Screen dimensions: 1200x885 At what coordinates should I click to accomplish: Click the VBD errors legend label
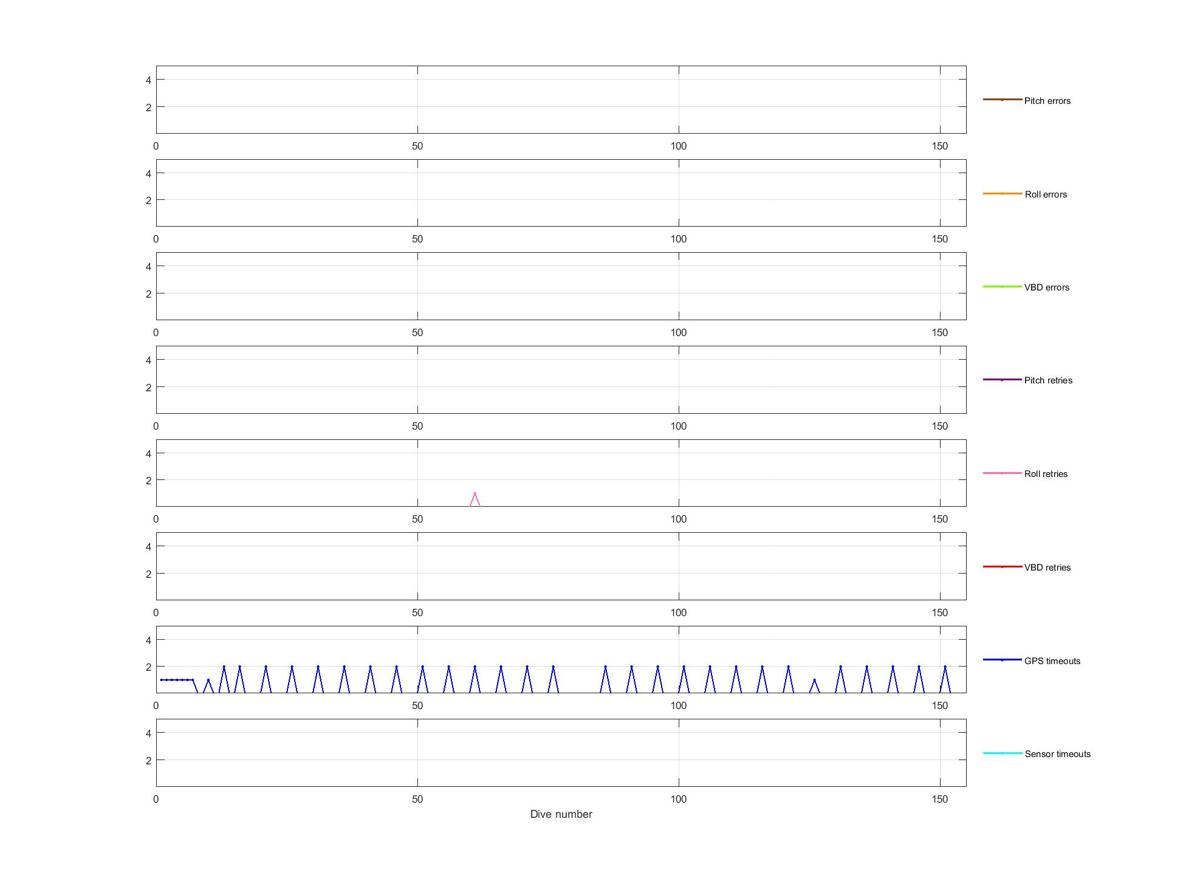(x=1046, y=287)
